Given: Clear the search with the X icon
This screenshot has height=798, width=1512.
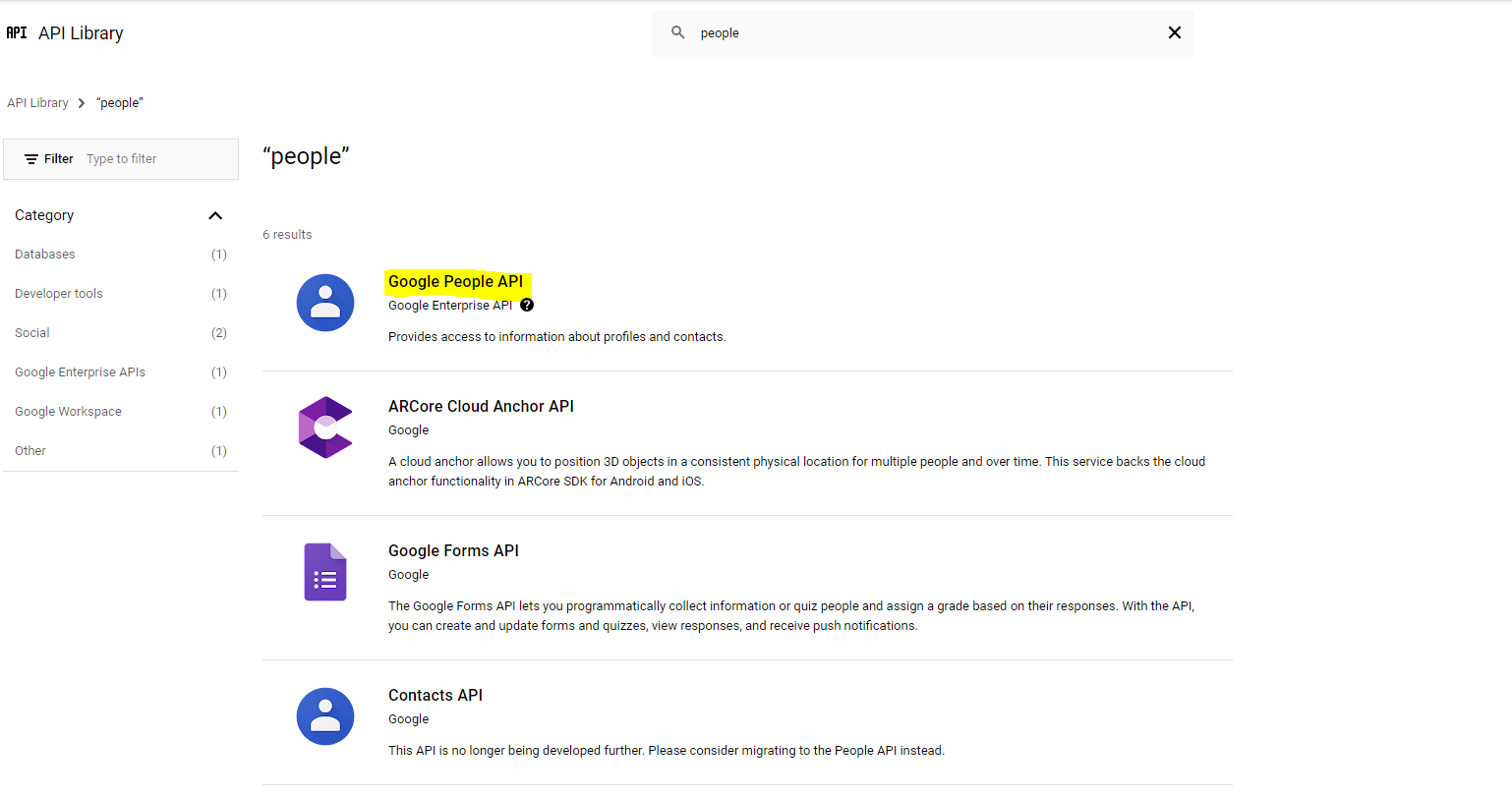Looking at the screenshot, I should [1174, 32].
